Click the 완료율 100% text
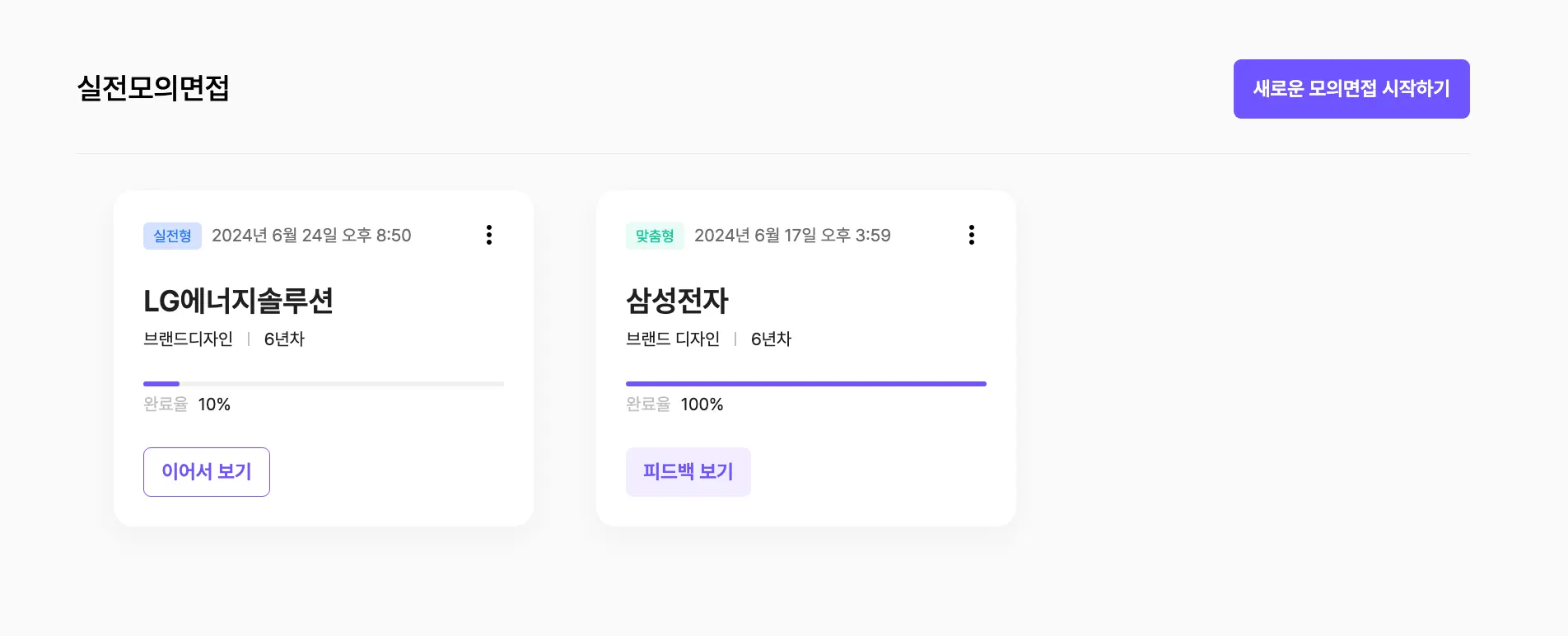Image resolution: width=1568 pixels, height=636 pixels. point(674,405)
